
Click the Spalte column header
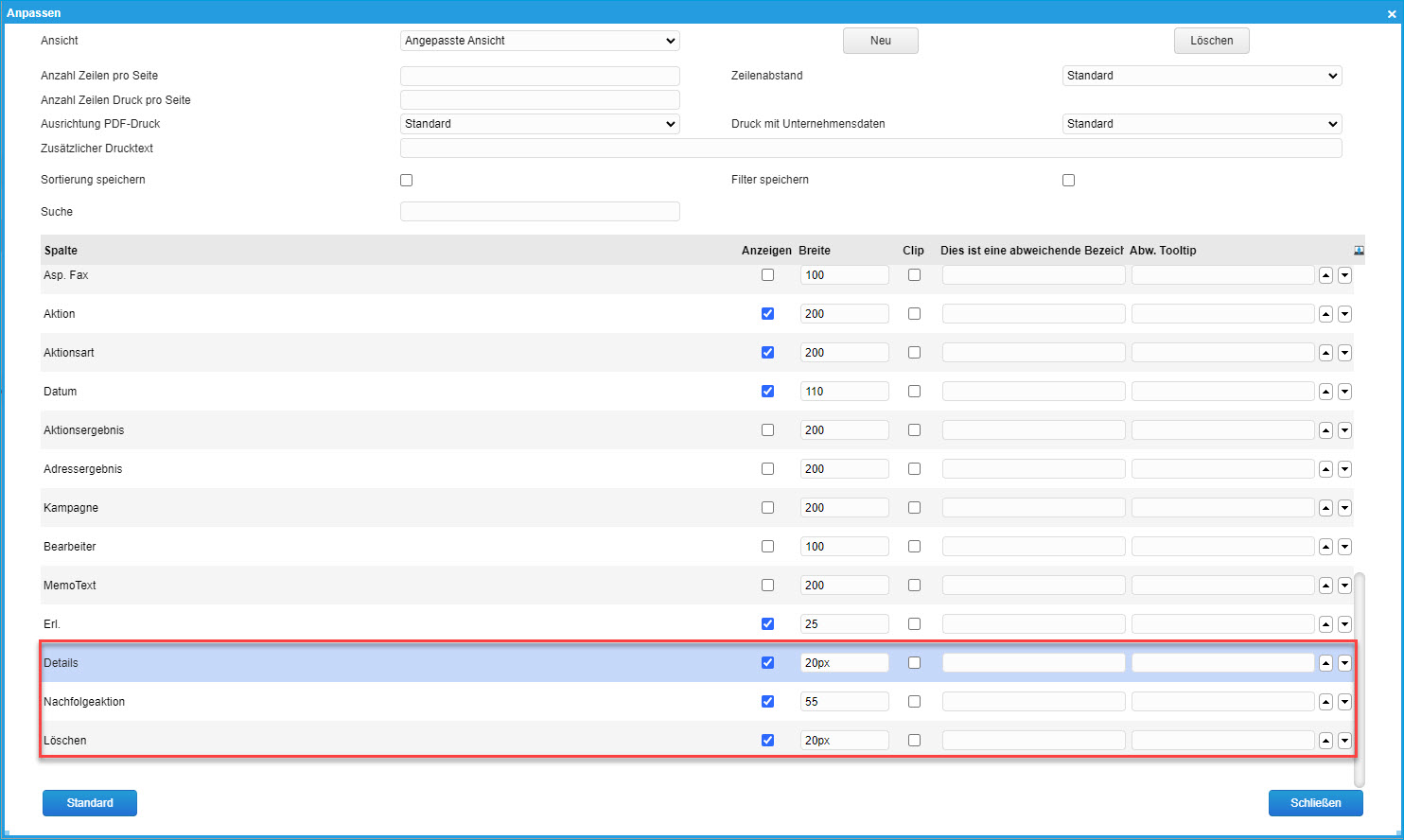click(61, 251)
